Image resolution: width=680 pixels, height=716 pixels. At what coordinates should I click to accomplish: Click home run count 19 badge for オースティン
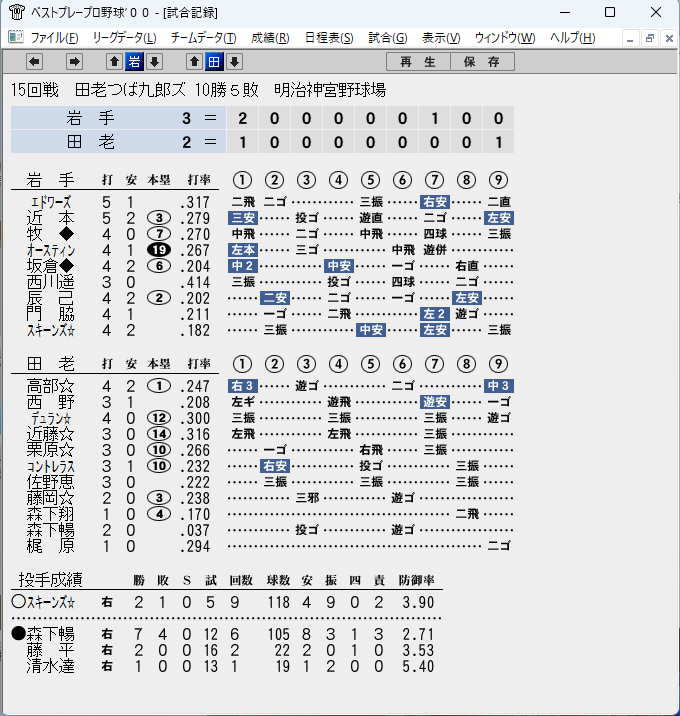click(x=159, y=250)
